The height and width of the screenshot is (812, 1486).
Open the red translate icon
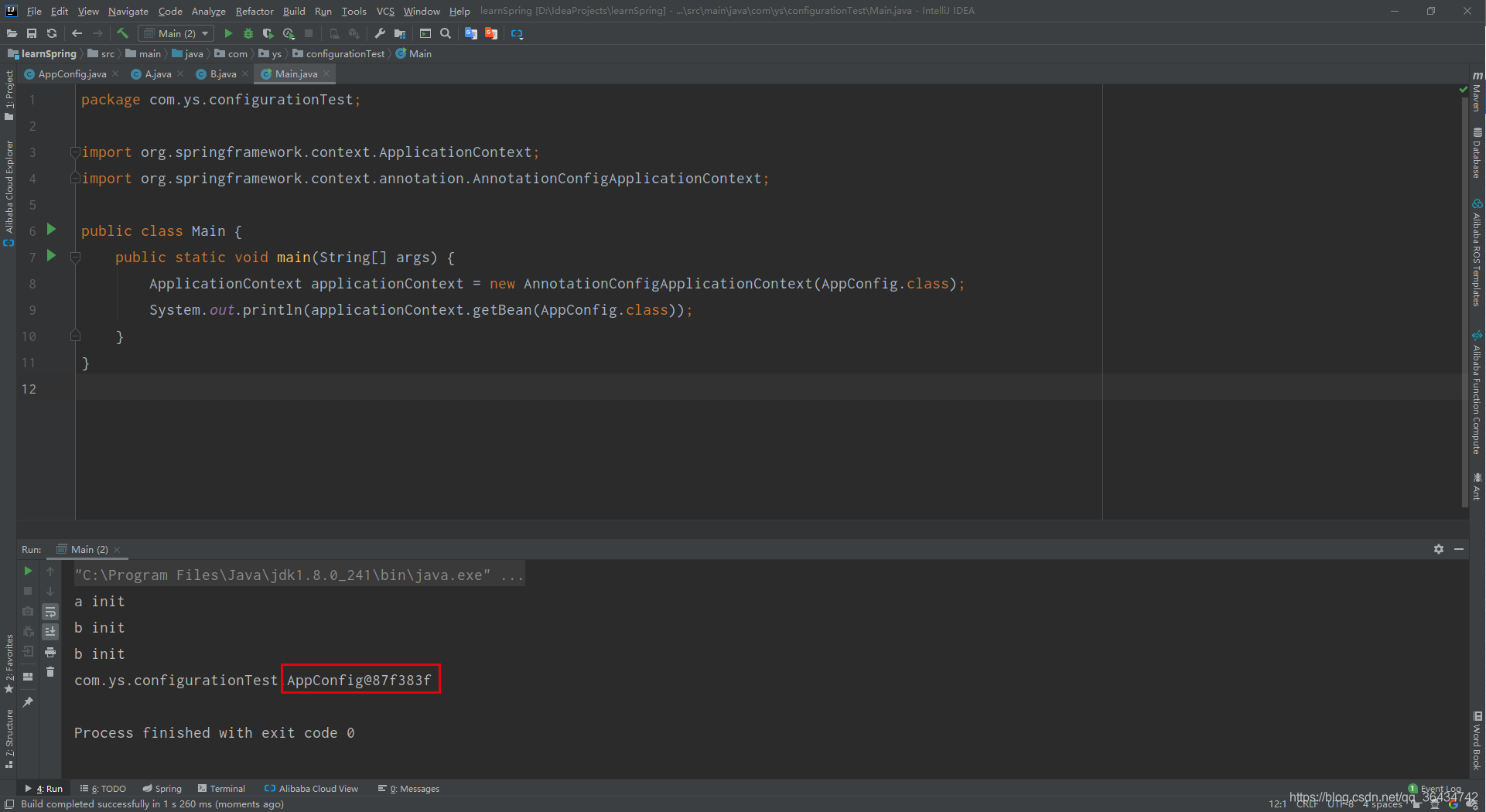point(491,33)
